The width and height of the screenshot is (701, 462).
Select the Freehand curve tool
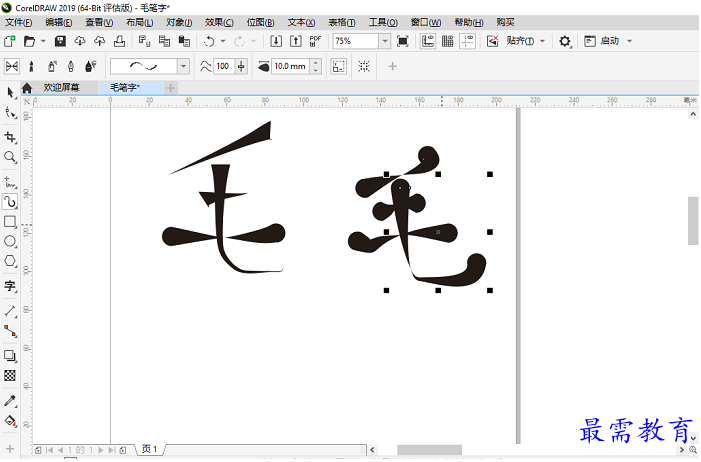[x=10, y=182]
